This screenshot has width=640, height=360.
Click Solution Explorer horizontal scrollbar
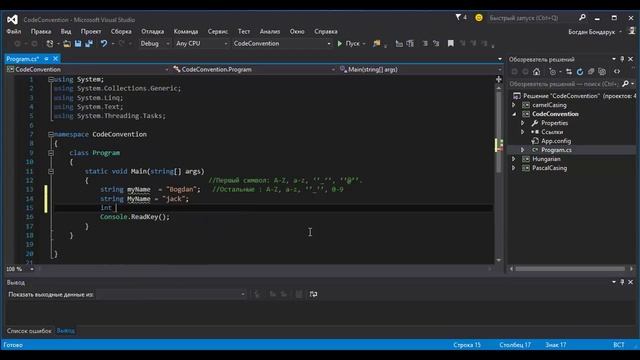(x=570, y=269)
